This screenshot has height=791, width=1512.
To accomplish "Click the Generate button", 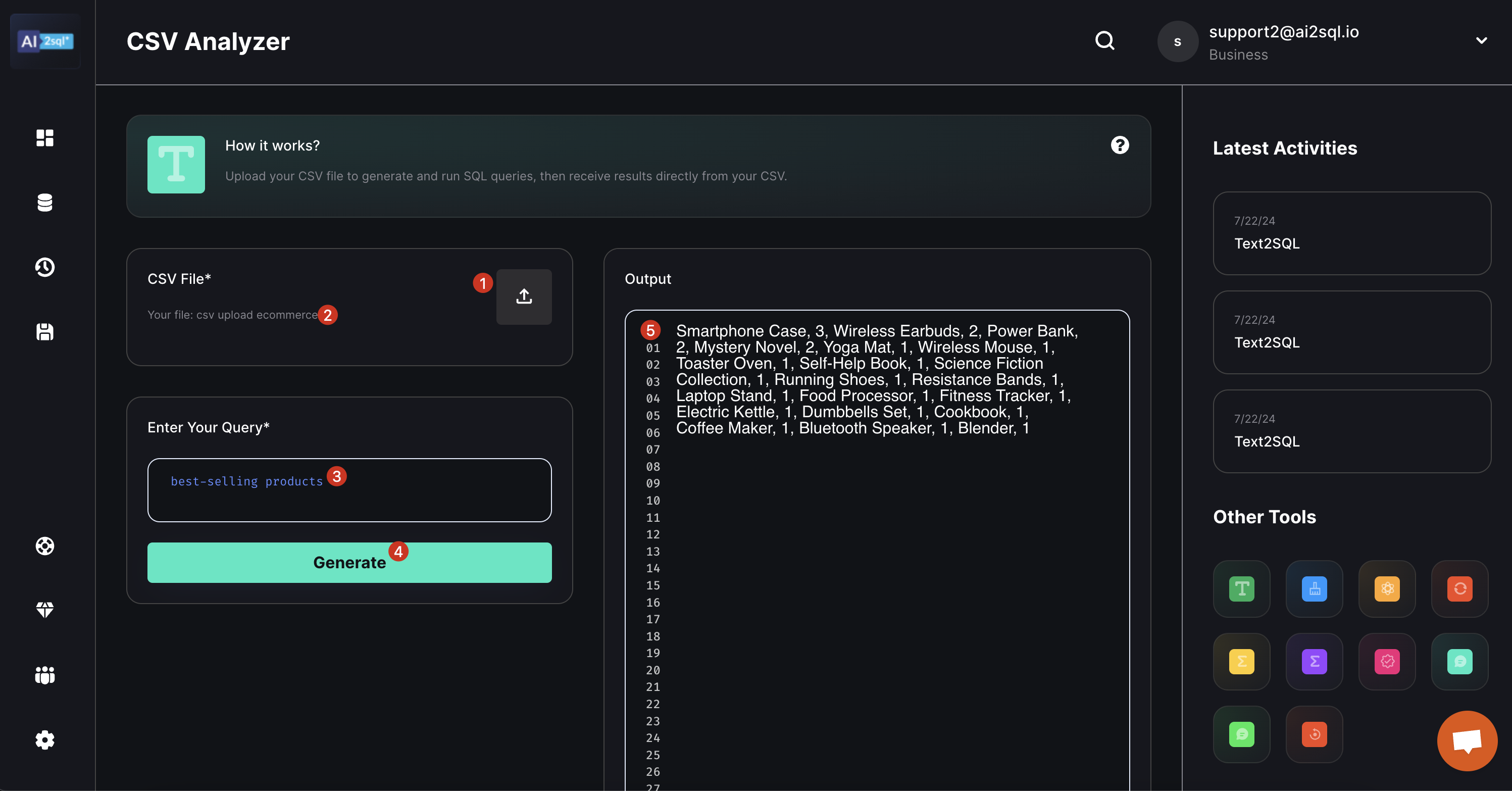I will 349,563.
